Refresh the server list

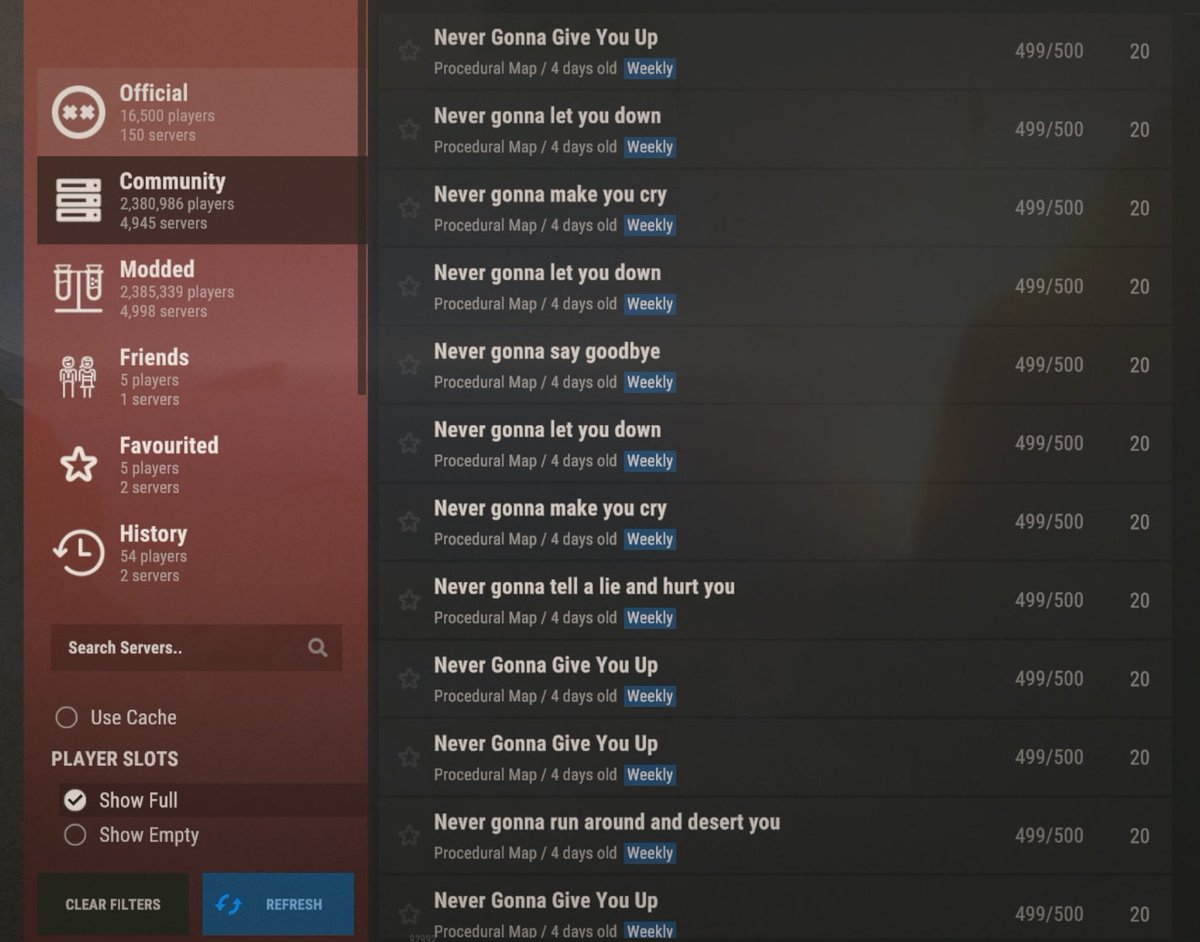coord(278,904)
